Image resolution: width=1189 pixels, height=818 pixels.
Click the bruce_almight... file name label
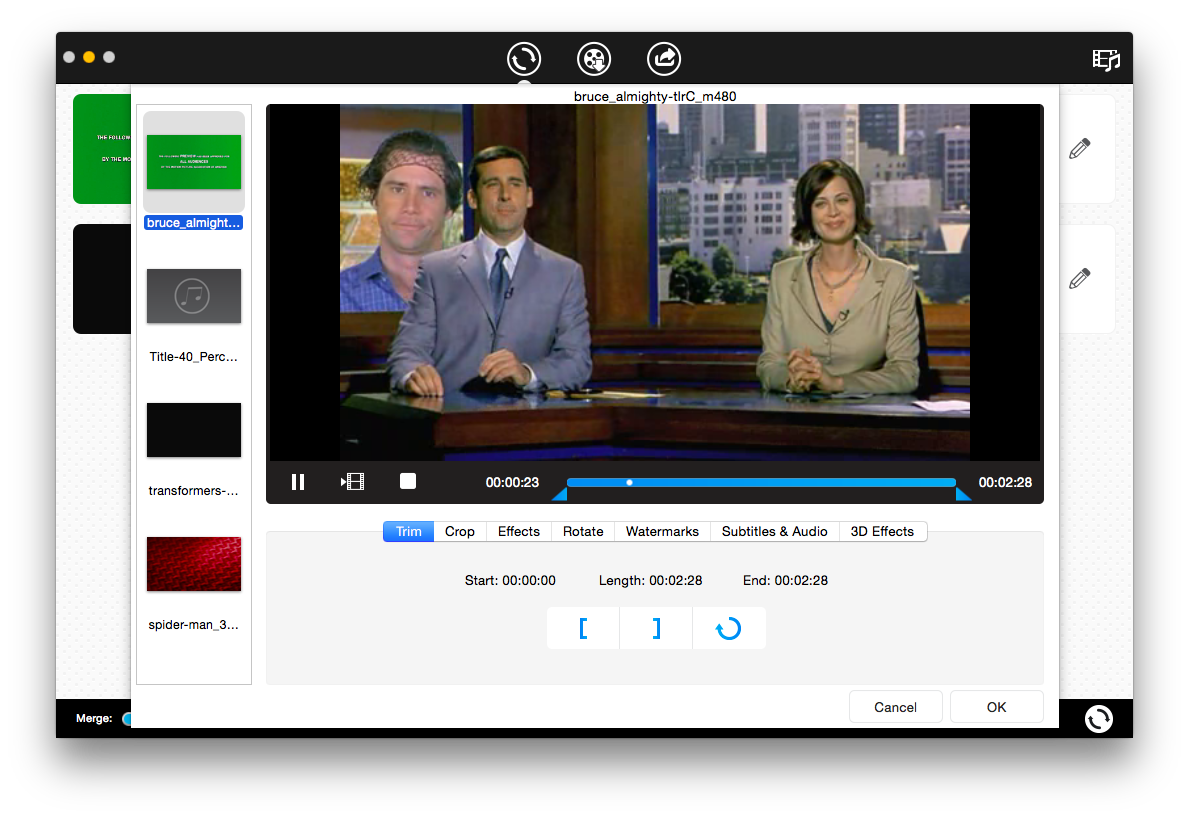pos(193,223)
